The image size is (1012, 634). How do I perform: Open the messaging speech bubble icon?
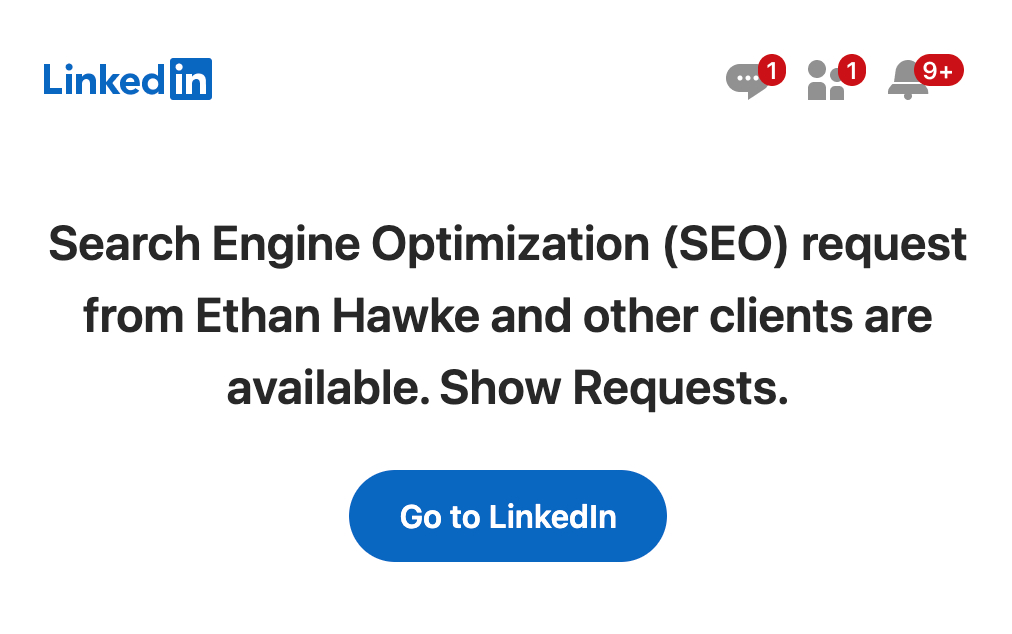pyautogui.click(x=746, y=81)
